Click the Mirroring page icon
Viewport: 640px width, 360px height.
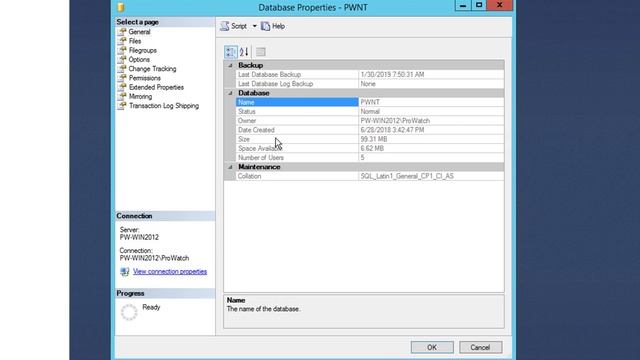click(x=122, y=97)
